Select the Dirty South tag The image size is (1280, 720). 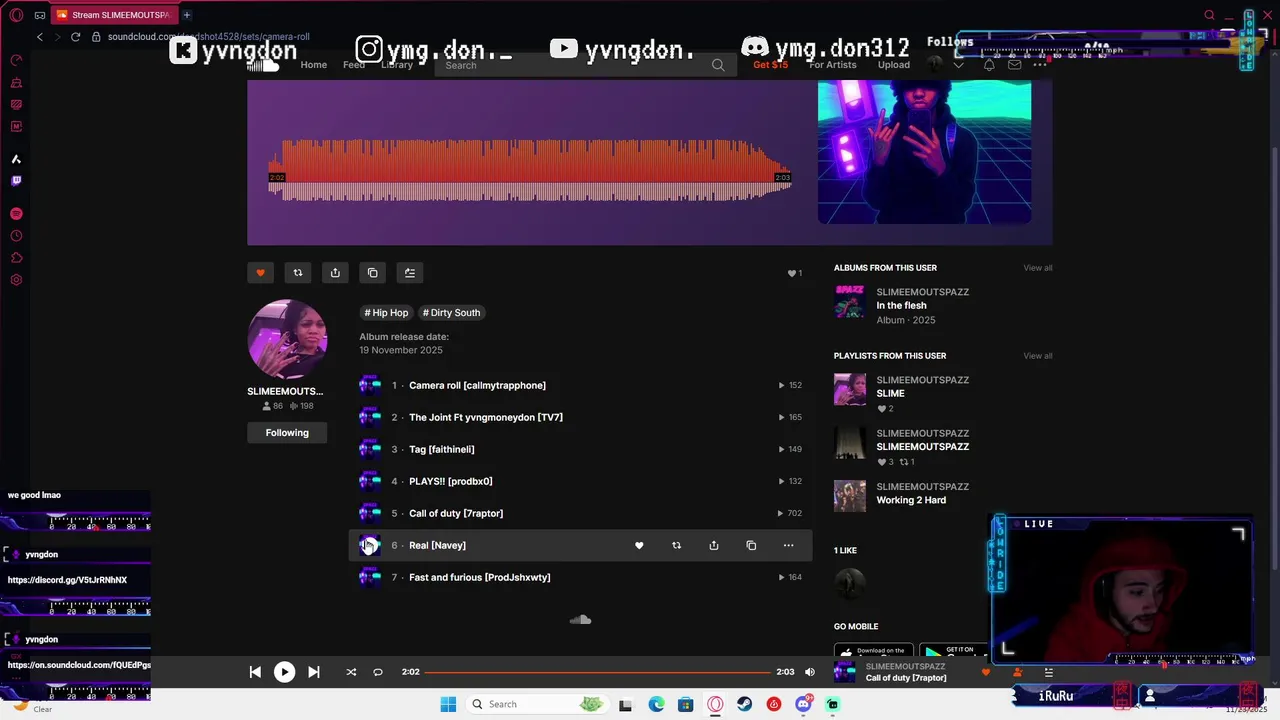pos(451,313)
